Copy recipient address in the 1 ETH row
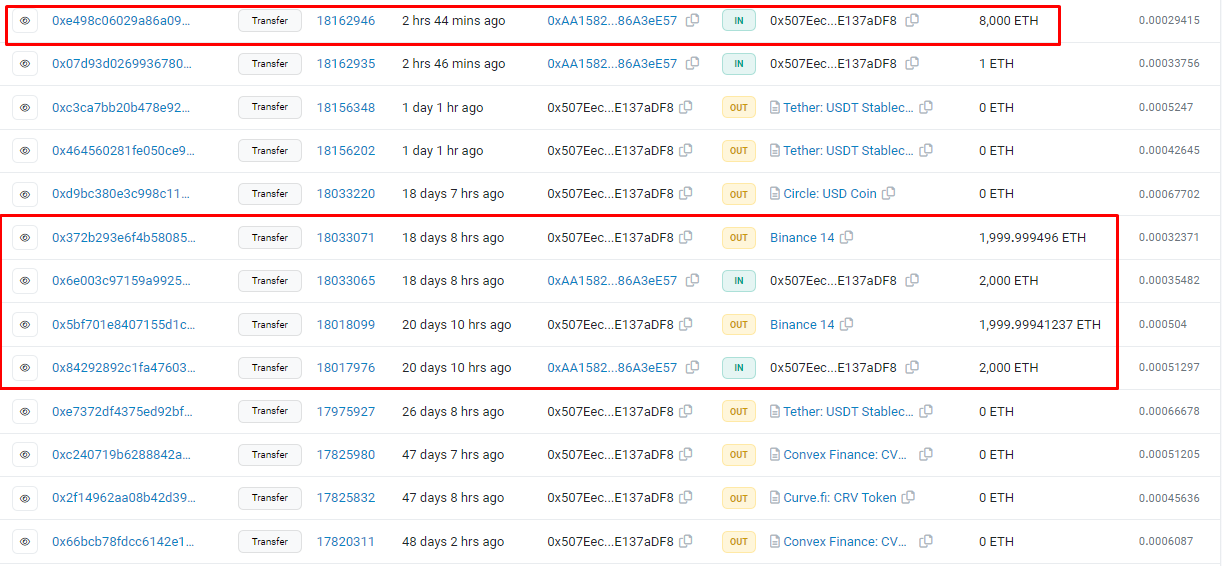Image resolution: width=1222 pixels, height=566 pixels. coord(912,64)
